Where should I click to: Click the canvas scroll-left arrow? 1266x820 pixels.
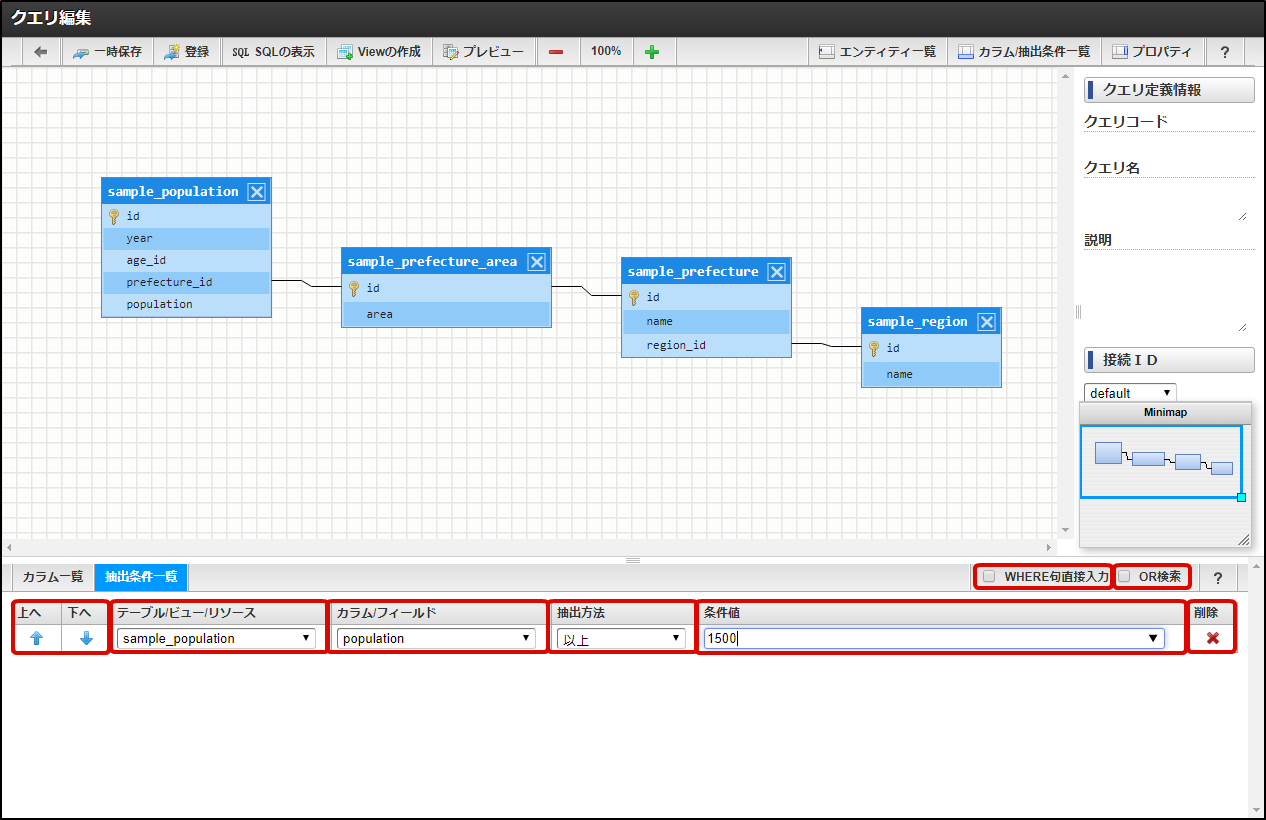(x=8, y=548)
